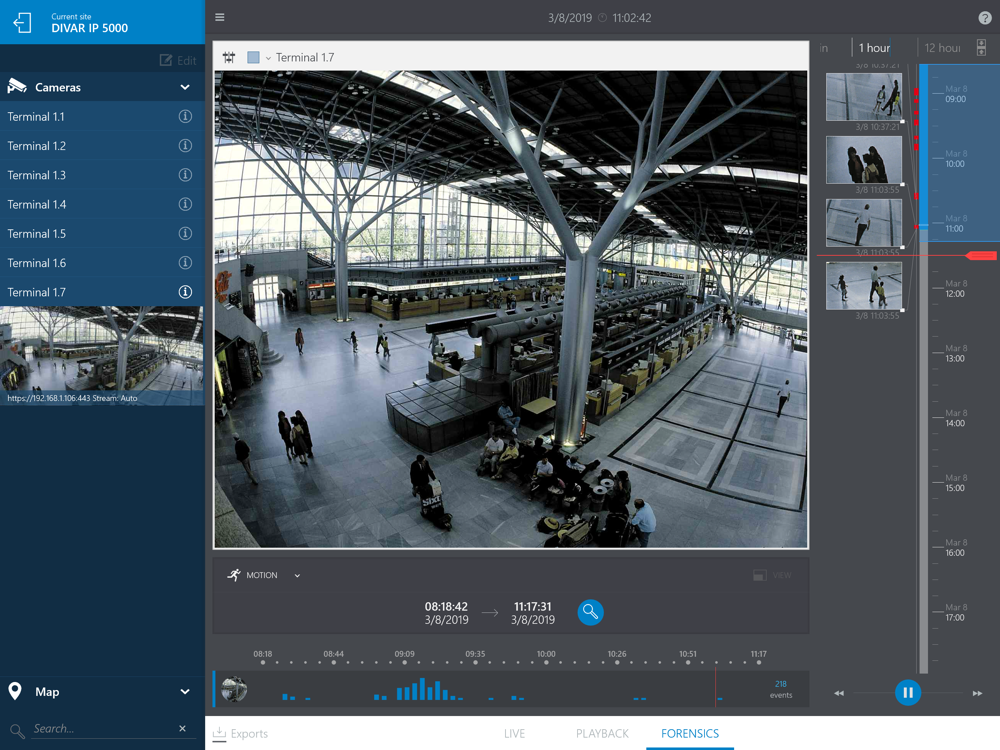The height and width of the screenshot is (750, 1000).
Task: Click the Current site DIVAR IP 5000 label
Action: tap(89, 23)
